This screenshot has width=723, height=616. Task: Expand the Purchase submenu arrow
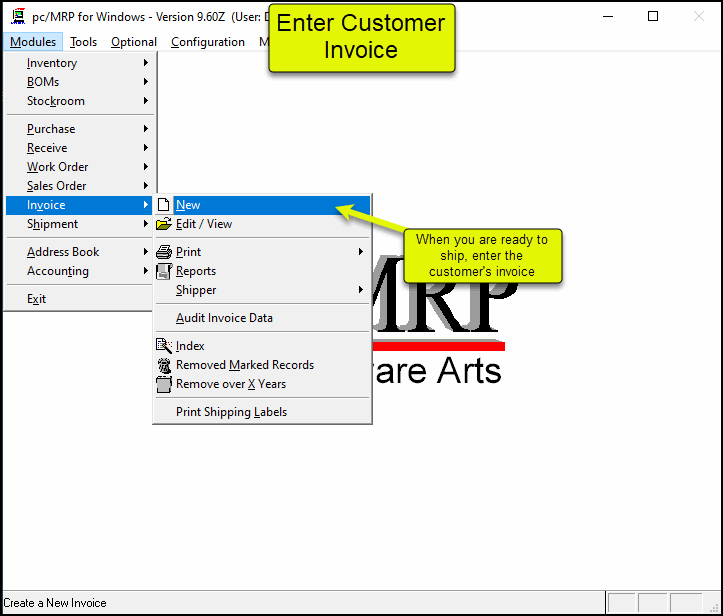(146, 129)
